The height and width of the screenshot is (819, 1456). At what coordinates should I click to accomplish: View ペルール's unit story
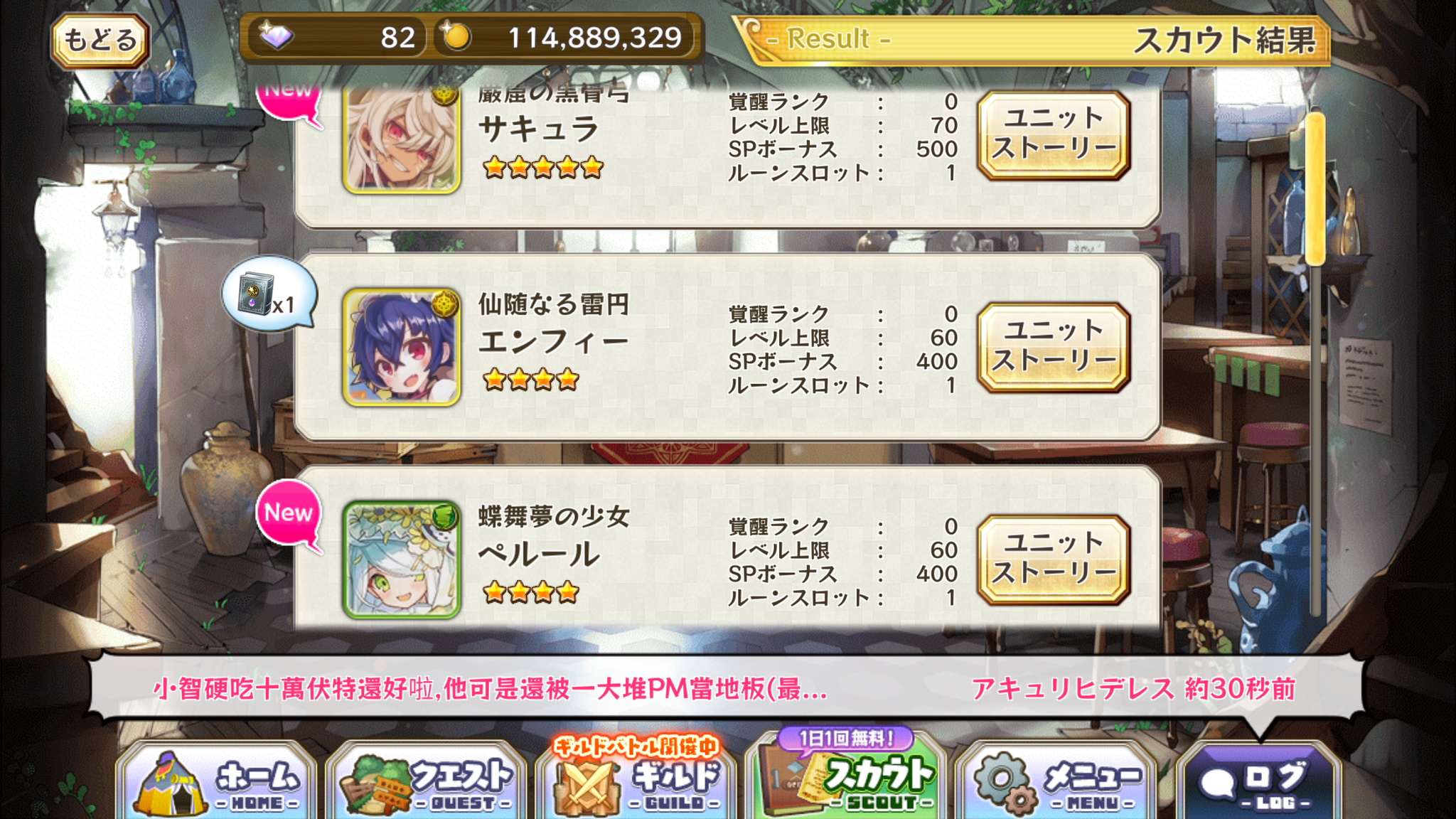(x=1054, y=560)
